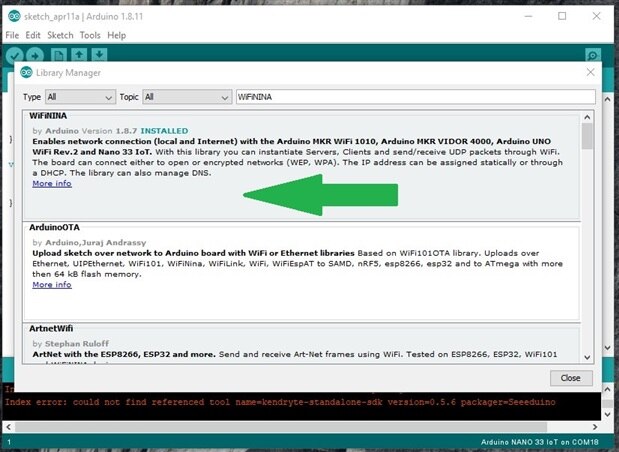The width and height of the screenshot is (619, 452).
Task: Click the editor scroll up arrow
Action: click(x=607, y=99)
